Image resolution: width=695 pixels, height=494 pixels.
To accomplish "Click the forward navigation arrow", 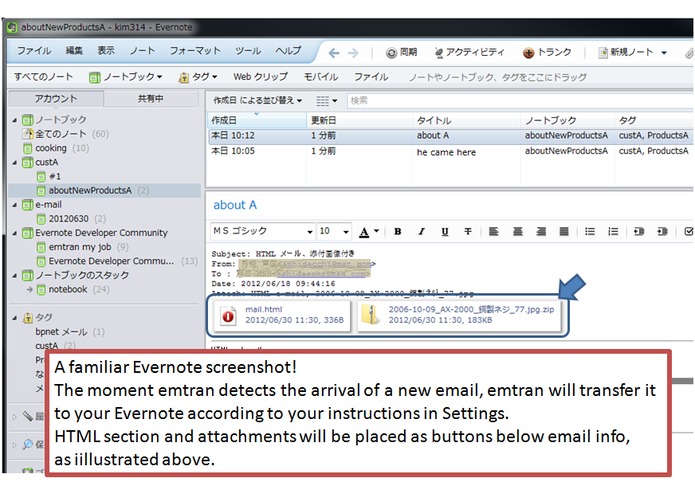I will pos(353,53).
